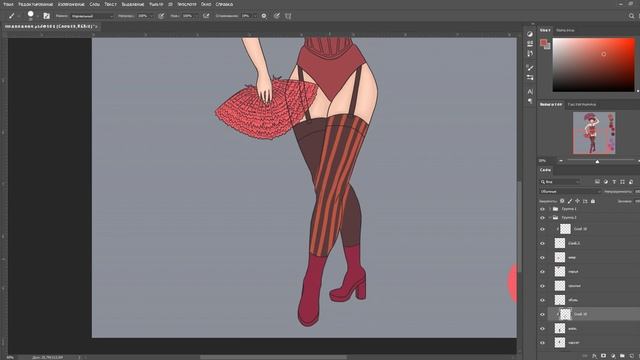Click the search magnifier icon
Screen dimensions: 640x360
pyautogui.click(x=631, y=16)
